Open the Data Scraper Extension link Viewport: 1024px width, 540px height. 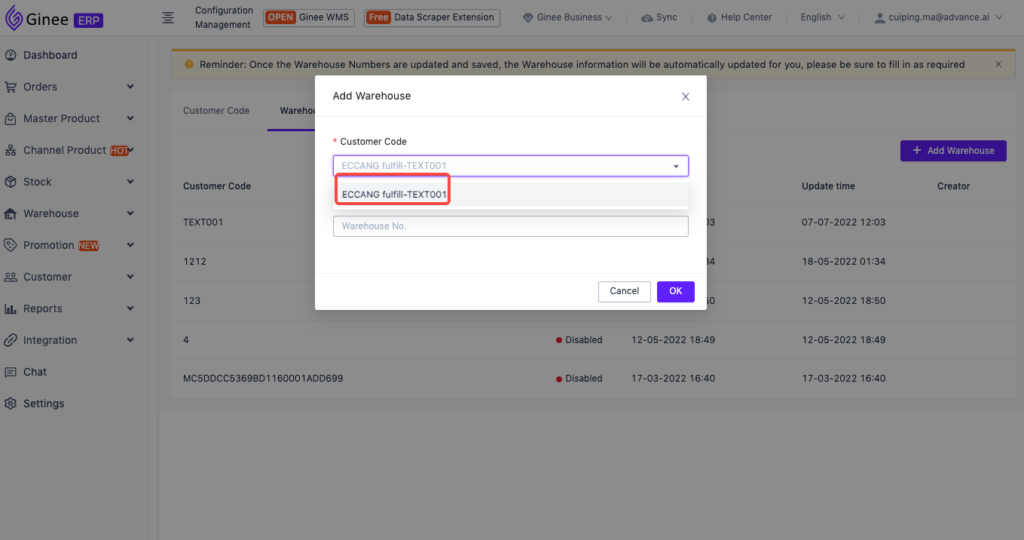point(432,18)
